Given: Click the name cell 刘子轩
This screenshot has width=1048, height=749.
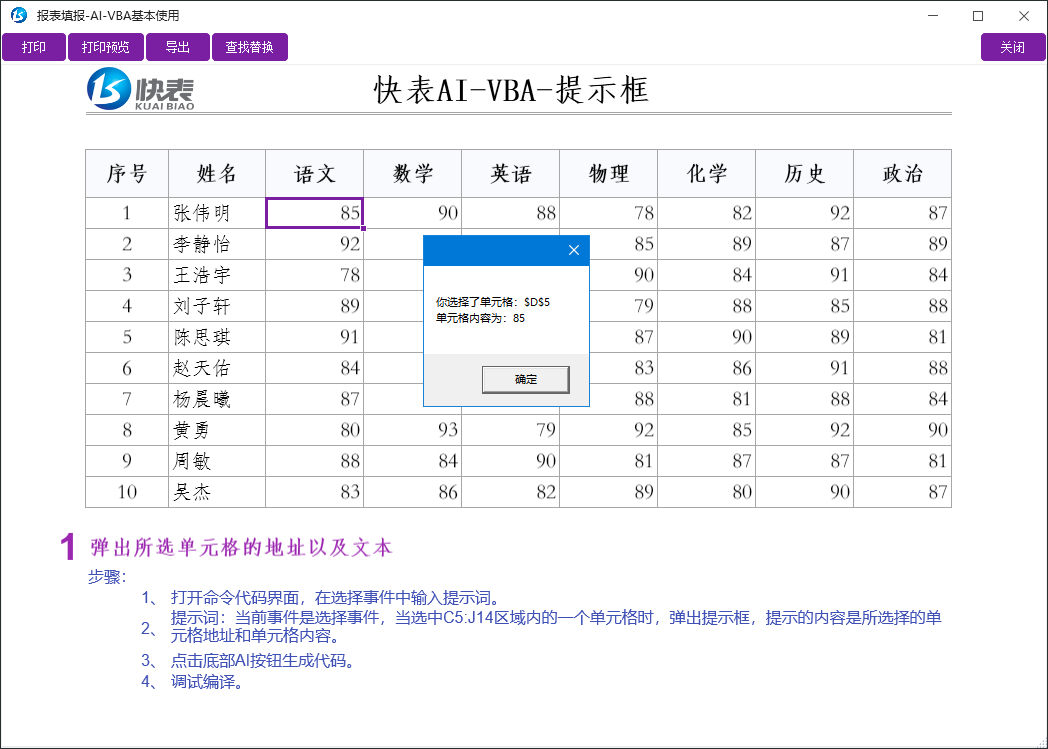Looking at the screenshot, I should (217, 306).
